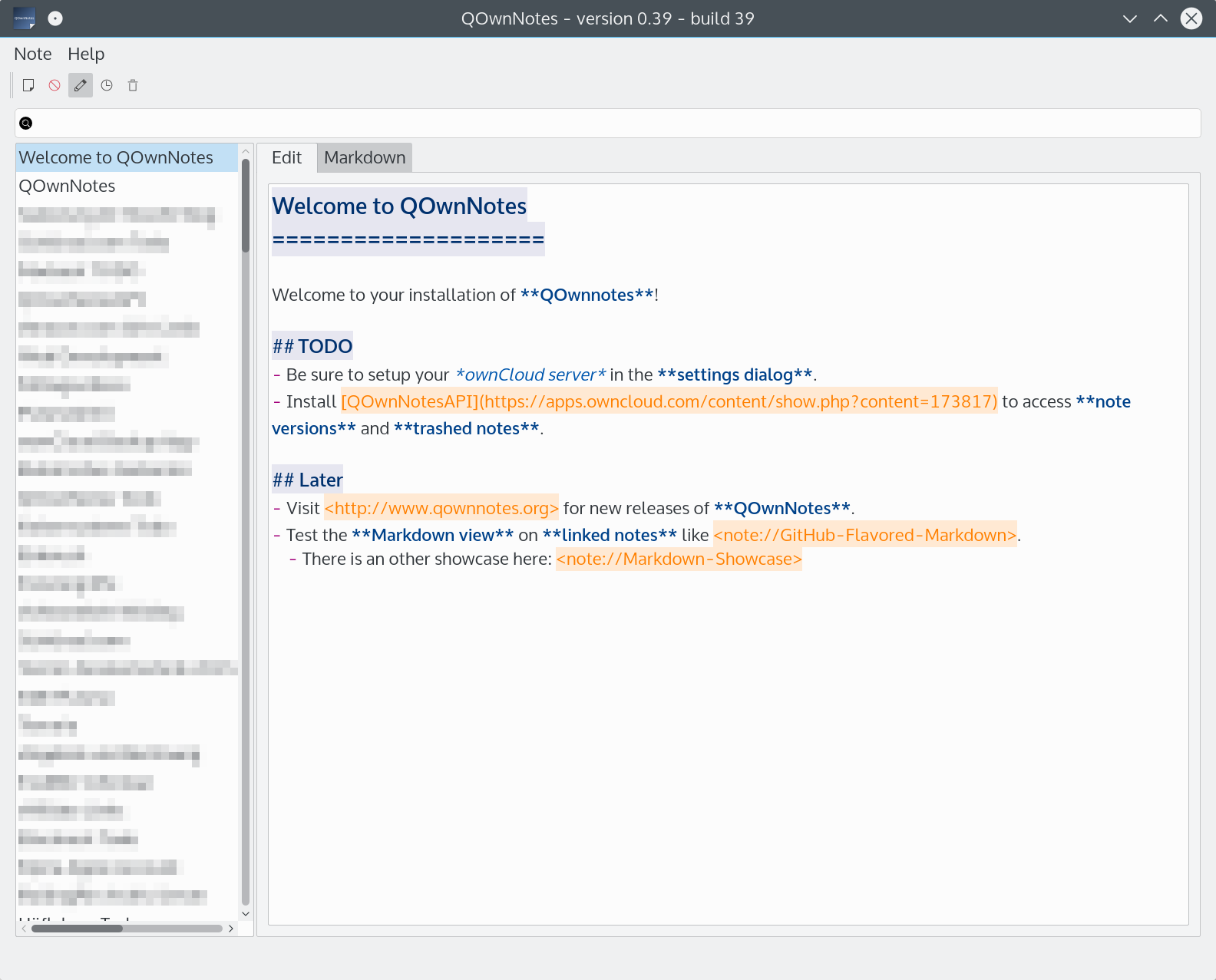Click the '## TODO' heading text
1216x980 pixels.
[312, 346]
